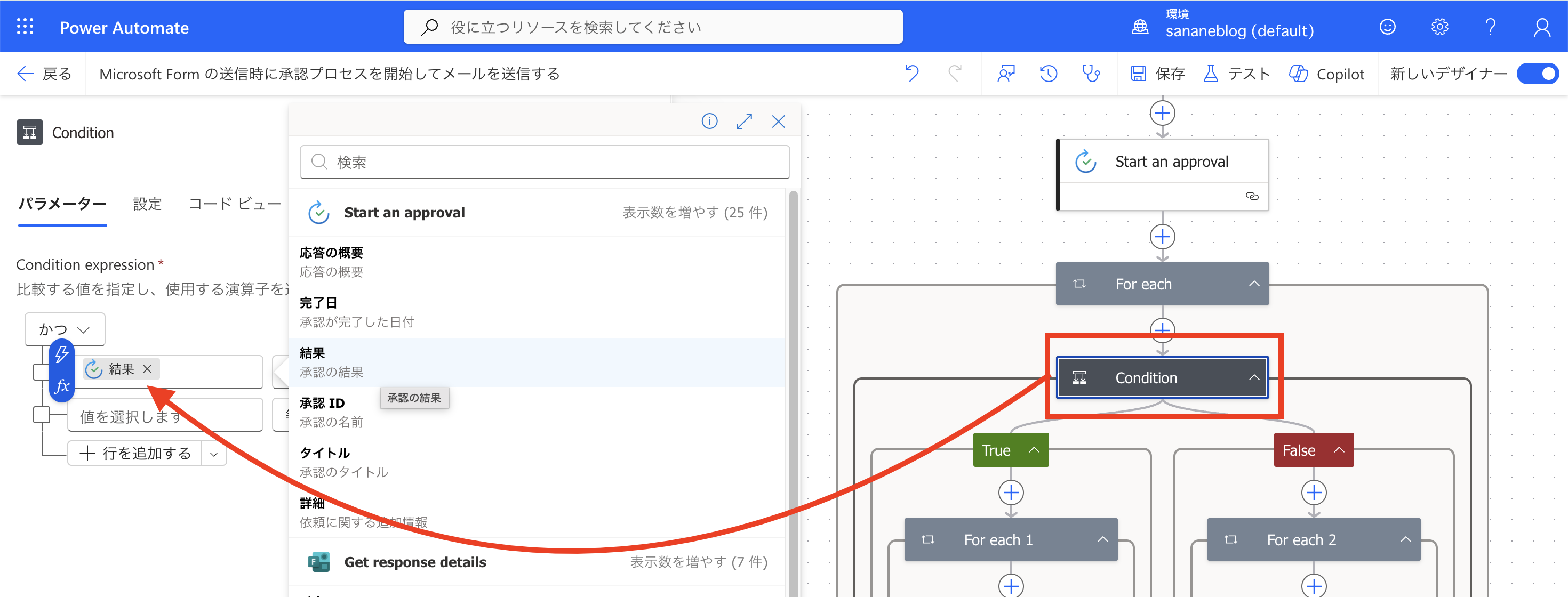Remove the 結果 token with its X
Viewport: 1568px width, 597px height.
coord(147,369)
